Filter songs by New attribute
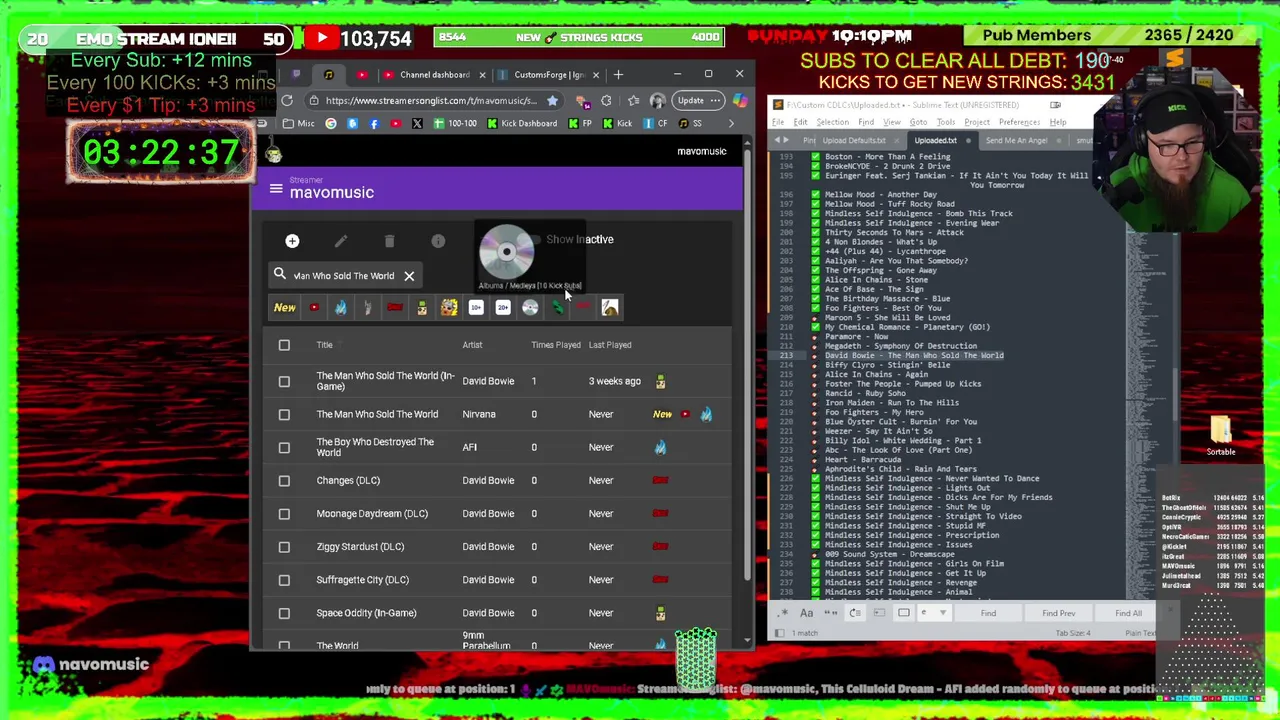 tap(285, 308)
